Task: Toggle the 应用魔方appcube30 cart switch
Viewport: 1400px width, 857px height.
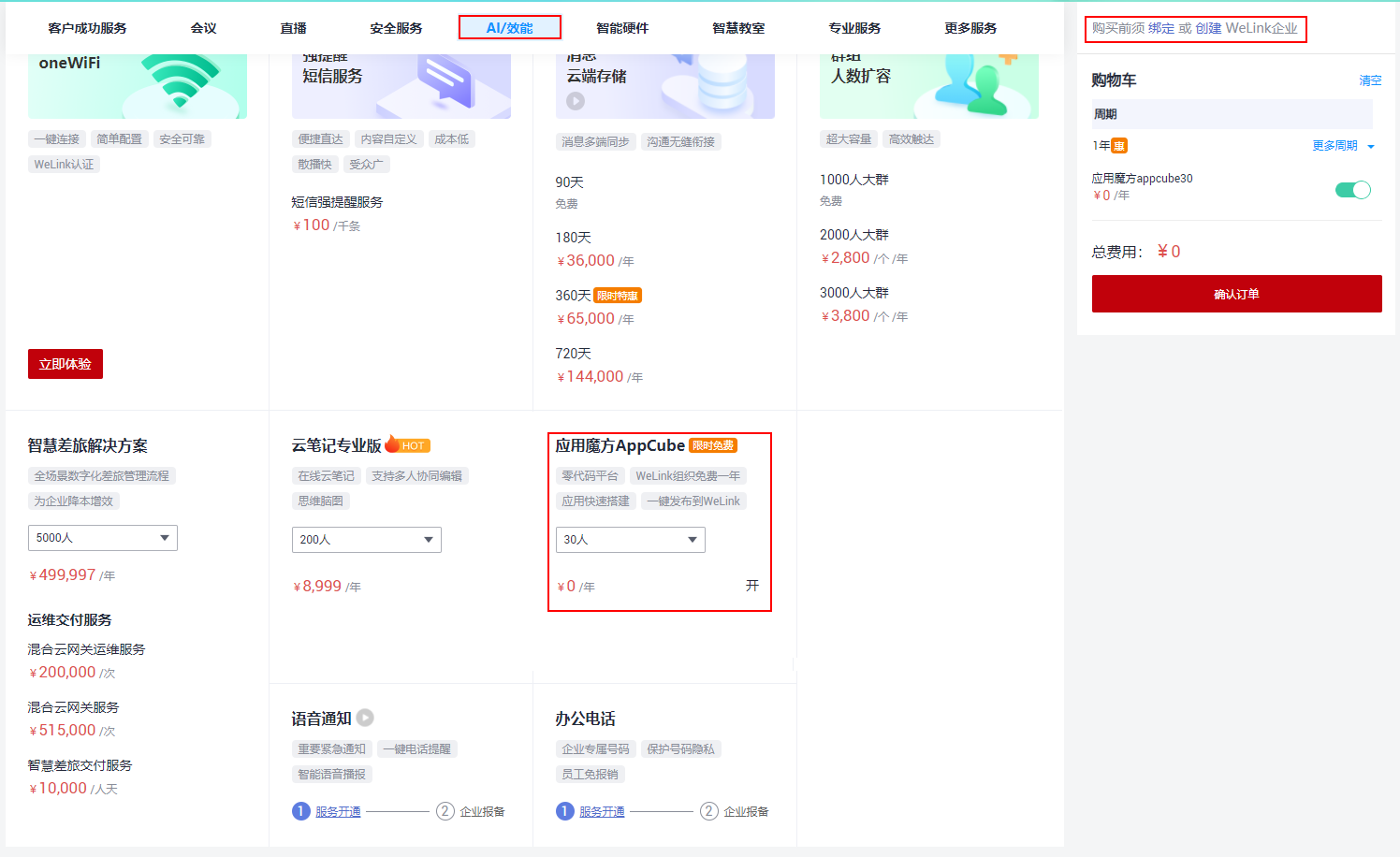Action: click(x=1353, y=190)
